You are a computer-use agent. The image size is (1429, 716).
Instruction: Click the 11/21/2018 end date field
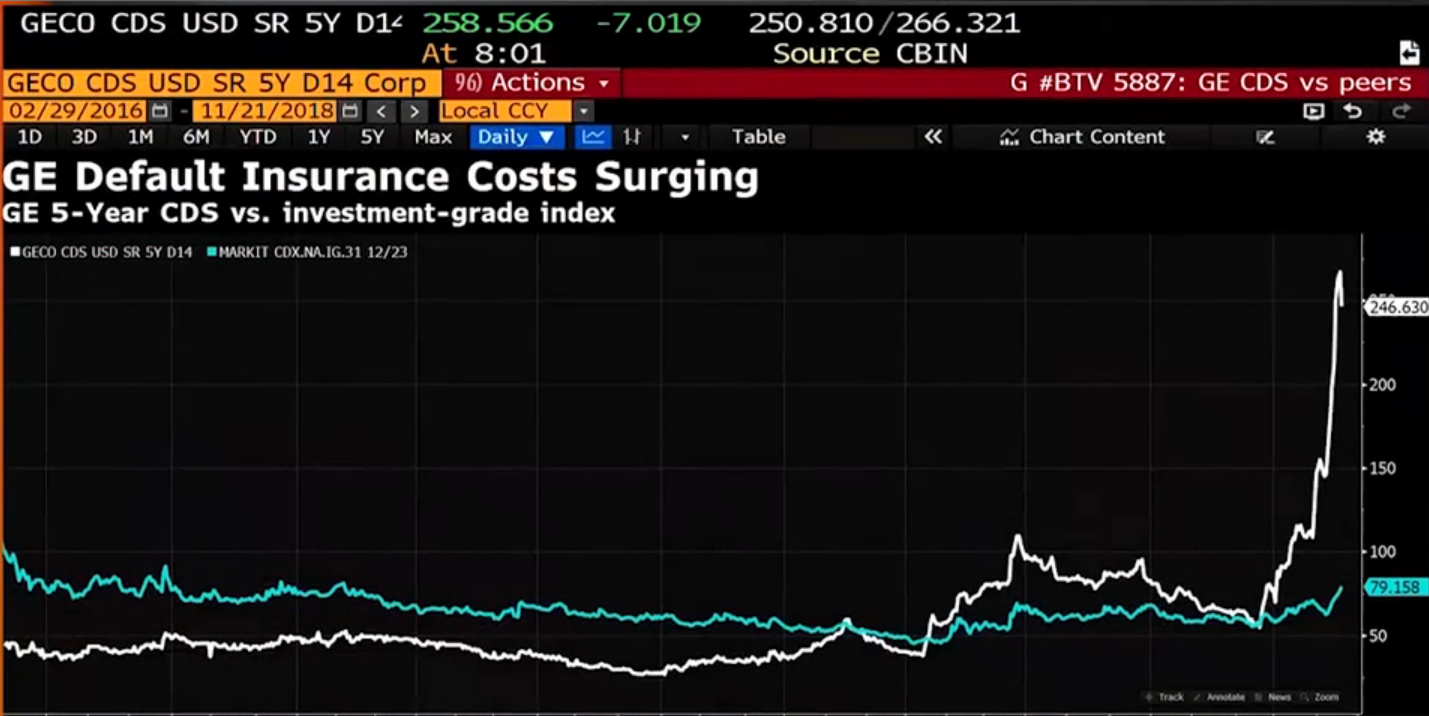click(x=265, y=111)
